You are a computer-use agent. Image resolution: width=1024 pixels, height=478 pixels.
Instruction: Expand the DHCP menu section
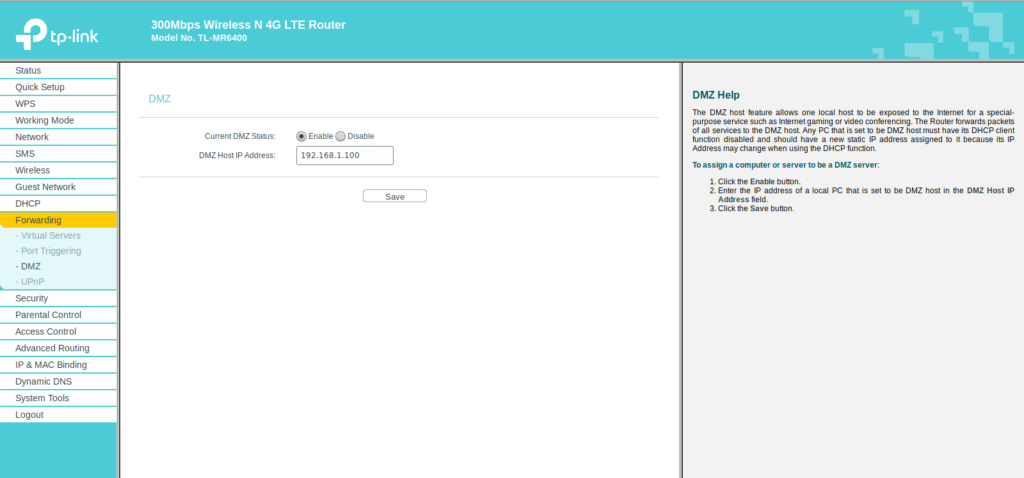click(x=28, y=203)
